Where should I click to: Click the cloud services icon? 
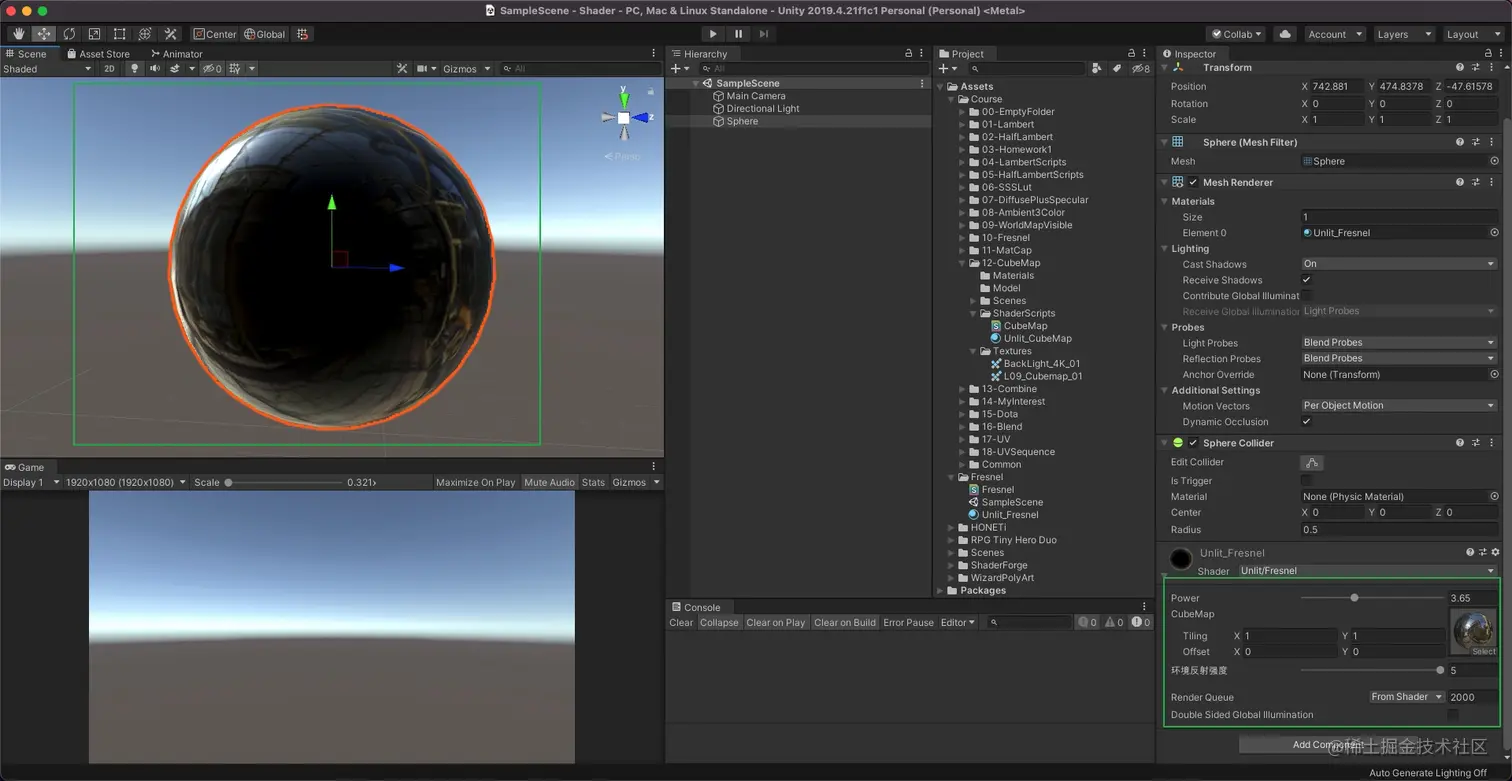click(x=1285, y=34)
